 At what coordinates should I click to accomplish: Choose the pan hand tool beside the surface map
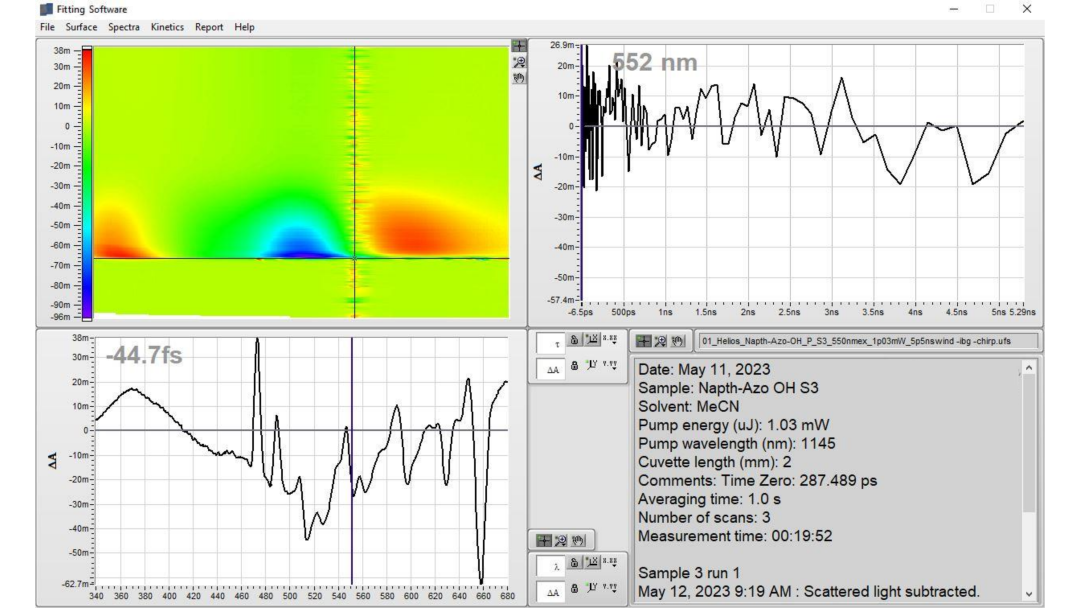point(519,78)
